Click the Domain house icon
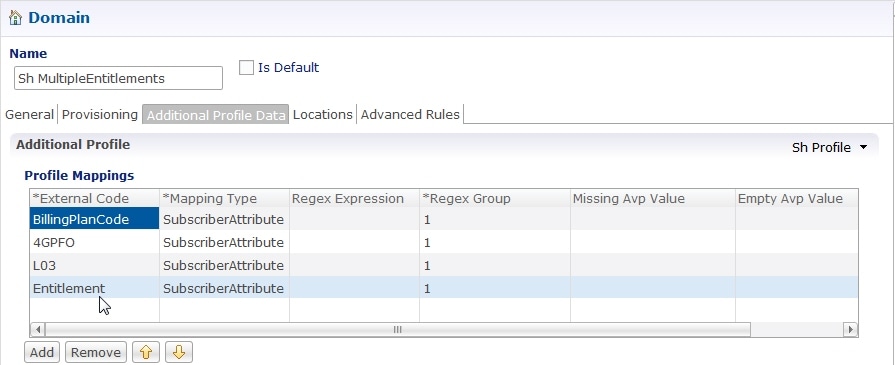The height and width of the screenshot is (365, 895). click(15, 18)
